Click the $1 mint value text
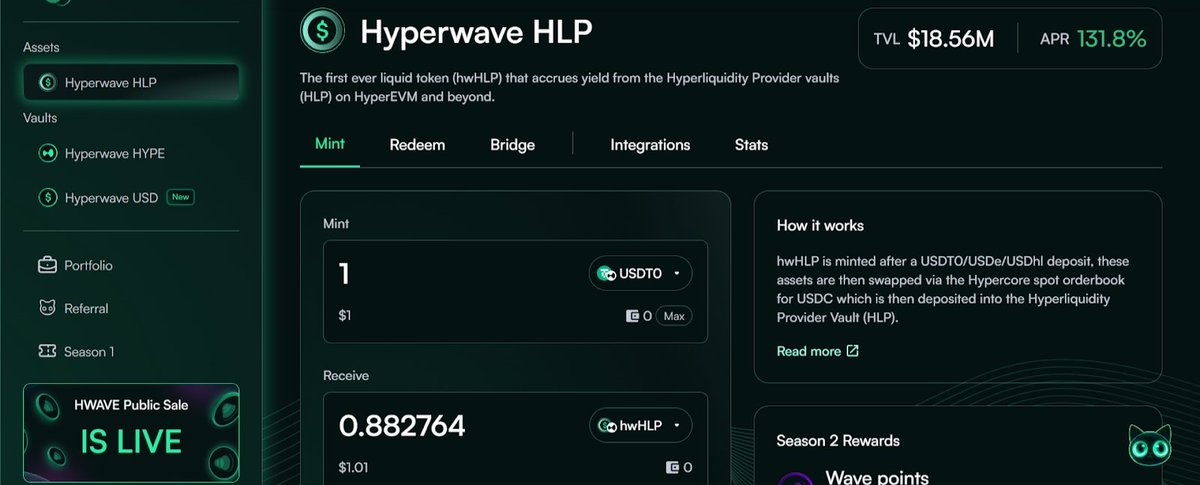Screen dimensions: 1200x485 click(345, 316)
